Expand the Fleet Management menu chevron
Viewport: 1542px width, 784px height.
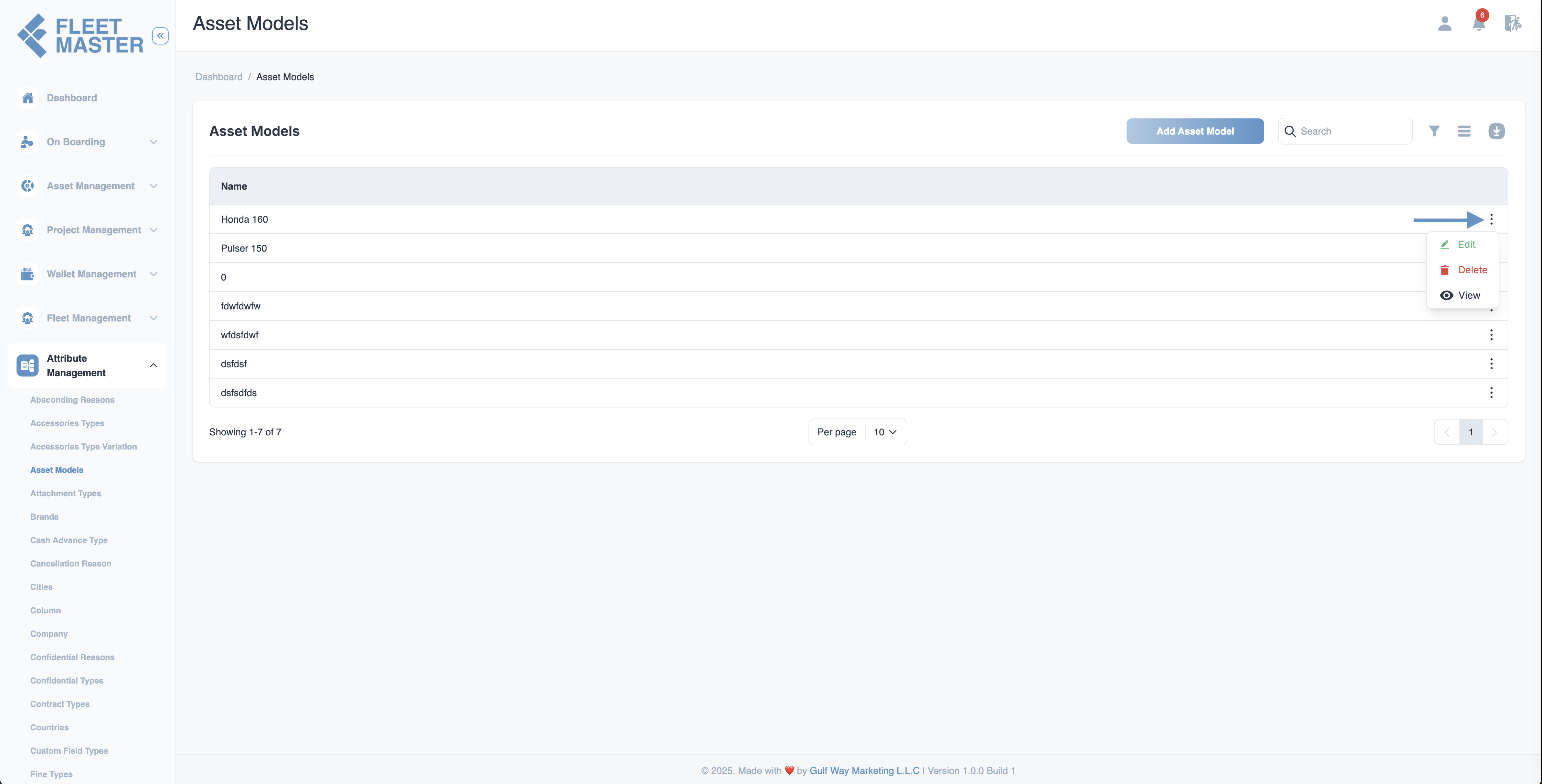click(153, 318)
